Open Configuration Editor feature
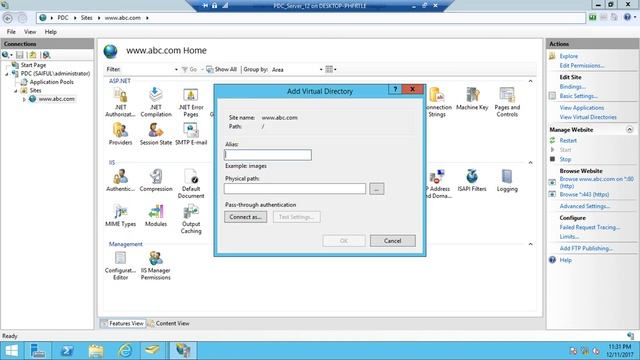Screen dimensions: 640x360 (120, 265)
